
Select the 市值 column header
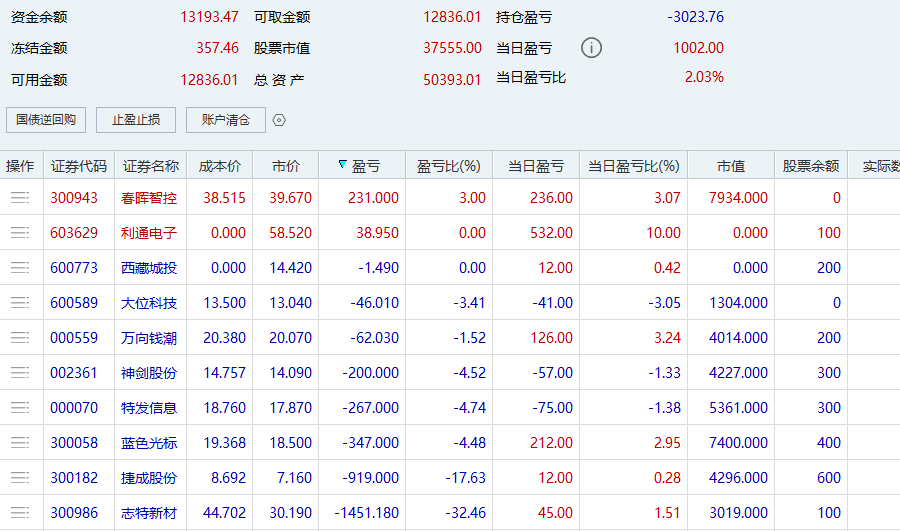coord(730,166)
